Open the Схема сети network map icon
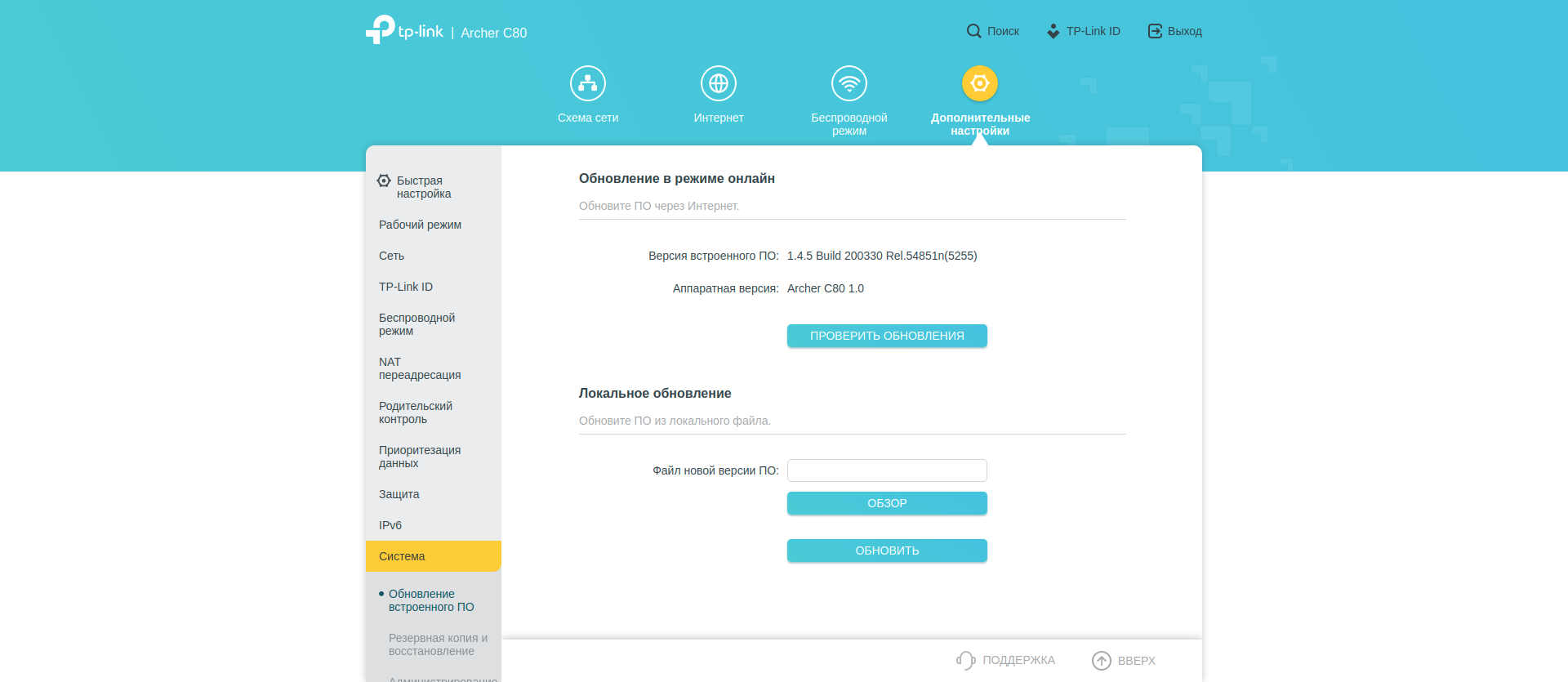 point(587,83)
